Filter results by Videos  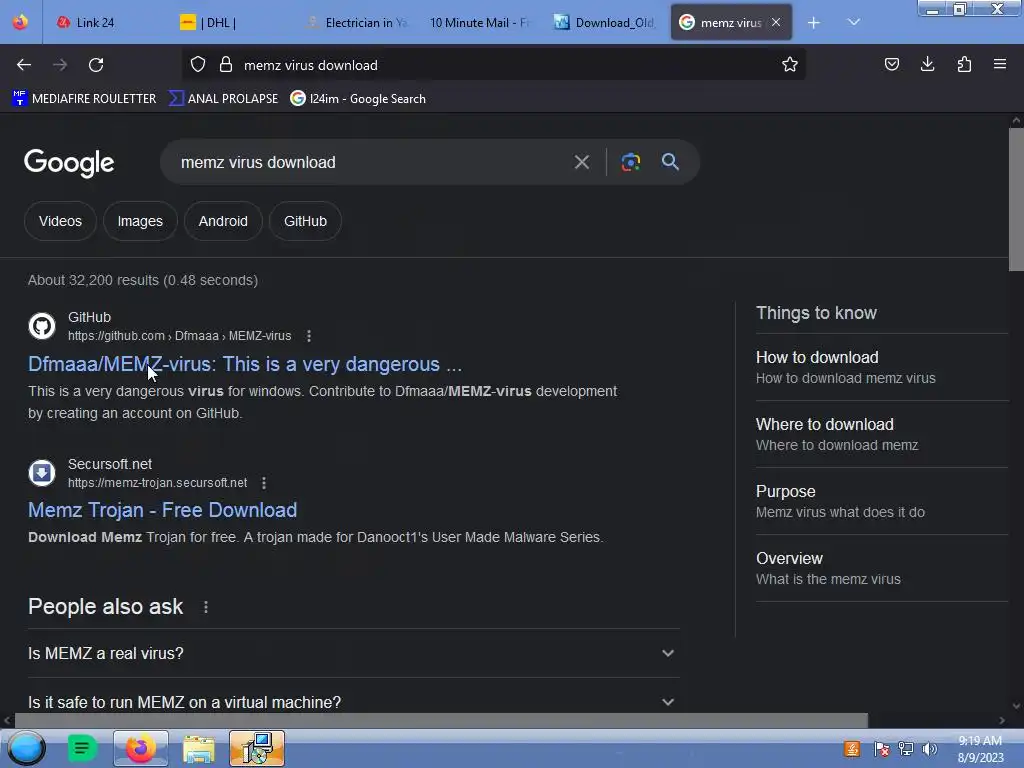[60, 221]
